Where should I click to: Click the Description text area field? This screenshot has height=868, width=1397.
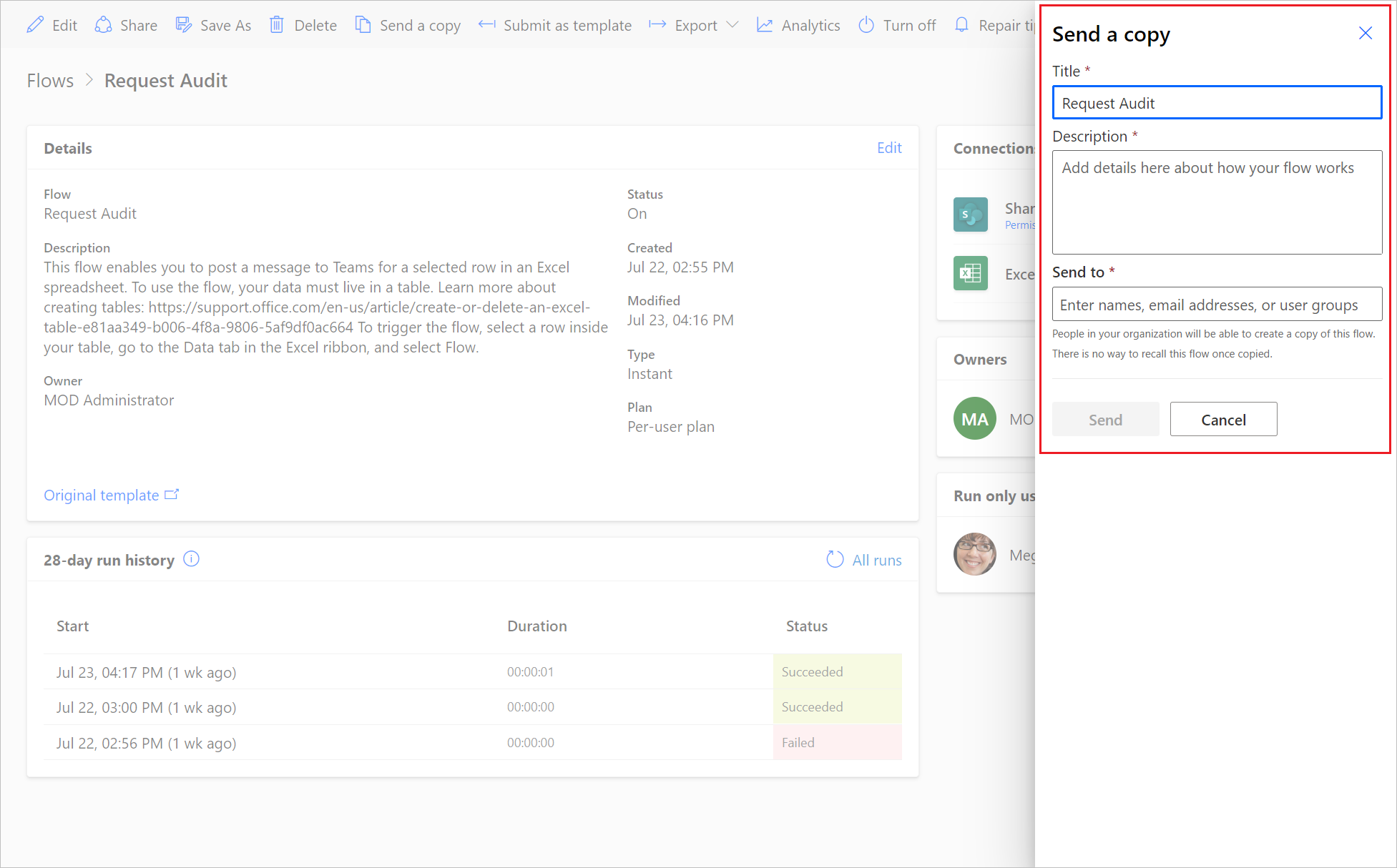coord(1217,201)
